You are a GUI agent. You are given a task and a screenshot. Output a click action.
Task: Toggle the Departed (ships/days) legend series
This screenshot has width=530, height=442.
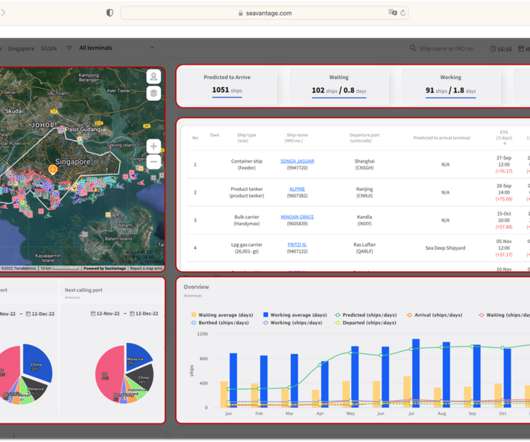point(366,323)
